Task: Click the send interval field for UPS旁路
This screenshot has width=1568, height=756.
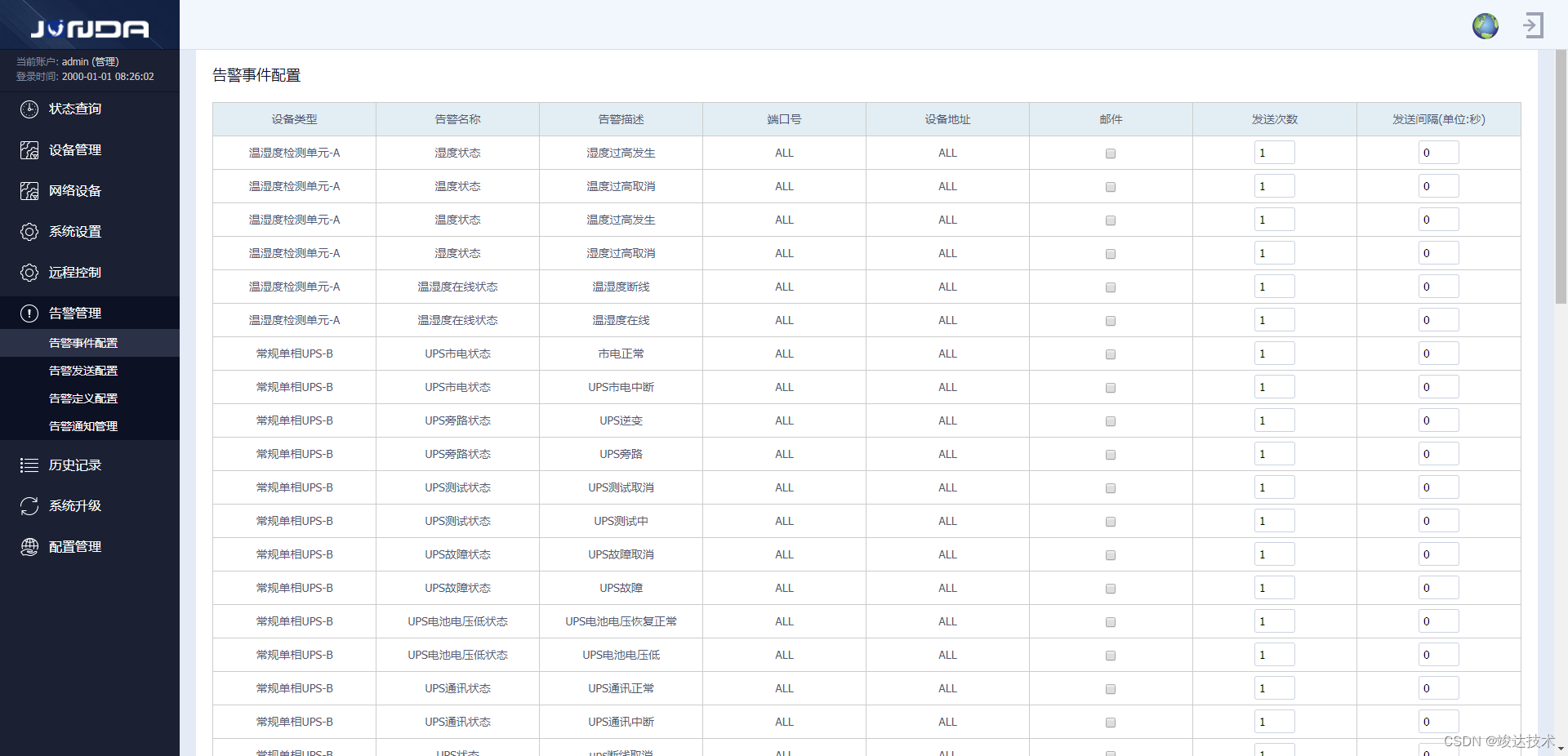Action: coord(1439,454)
